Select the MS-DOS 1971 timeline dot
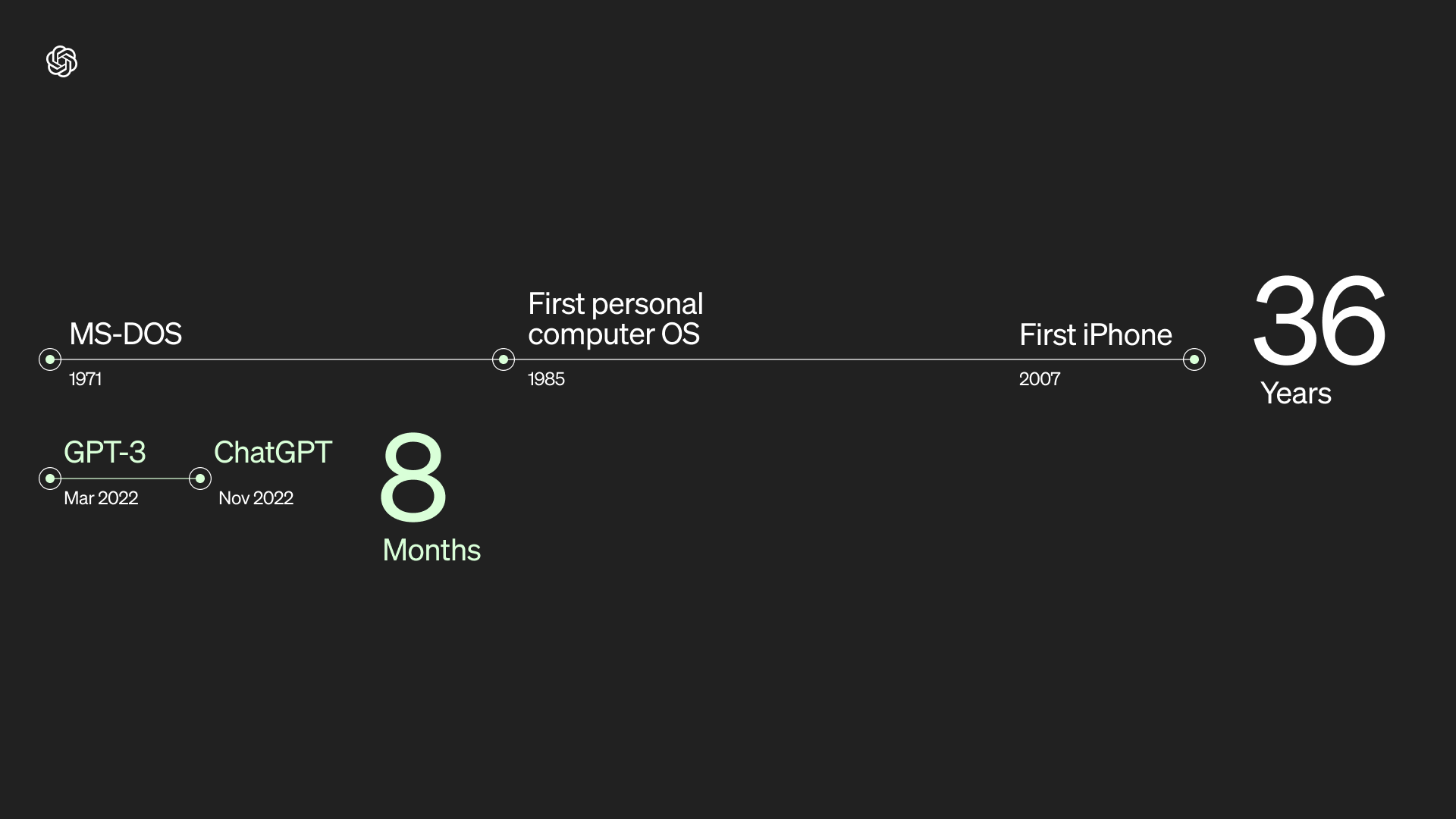This screenshot has width=1456, height=819. click(x=50, y=359)
